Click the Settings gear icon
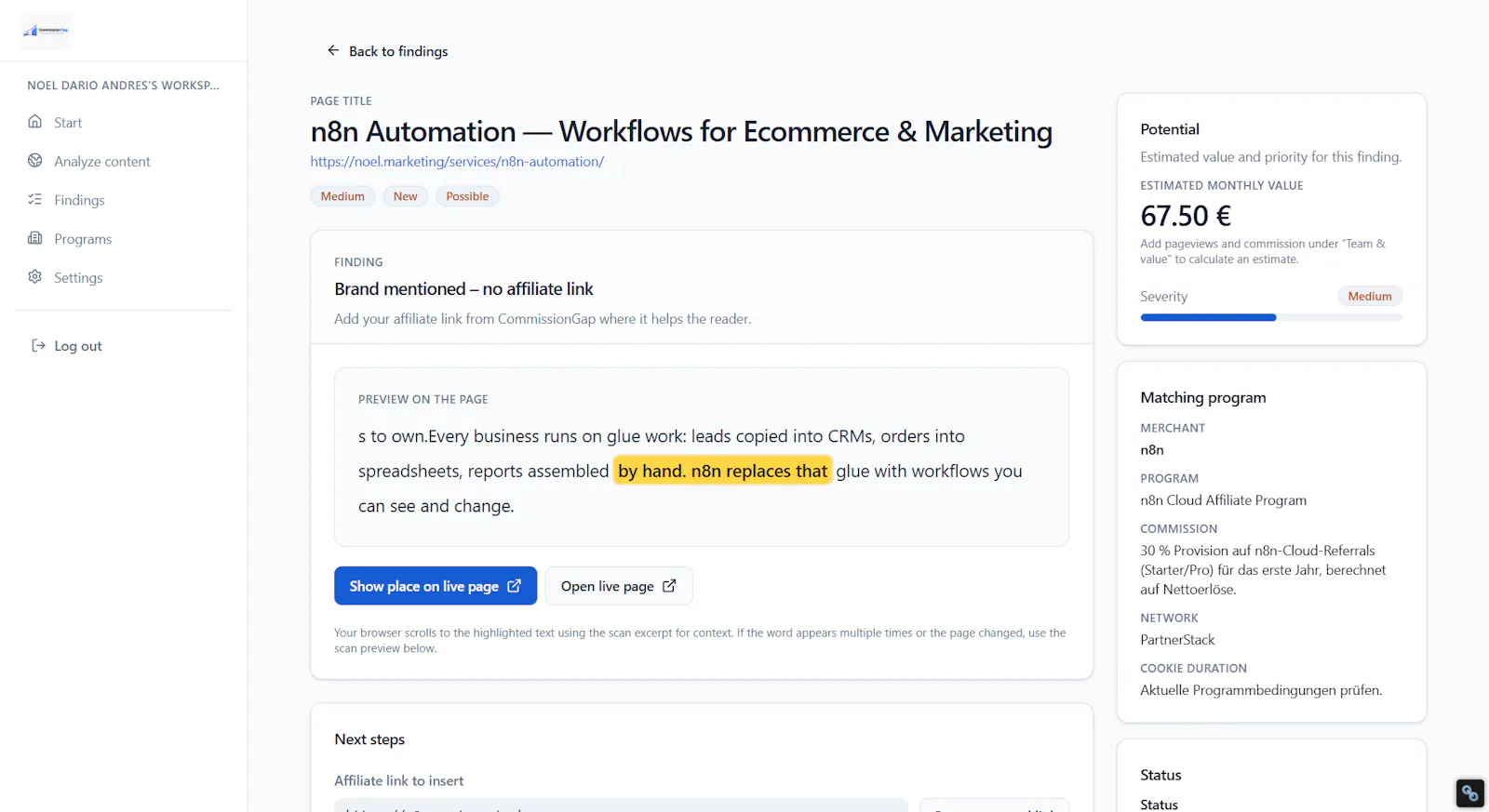Screen dimensions: 1489x812 35,277
